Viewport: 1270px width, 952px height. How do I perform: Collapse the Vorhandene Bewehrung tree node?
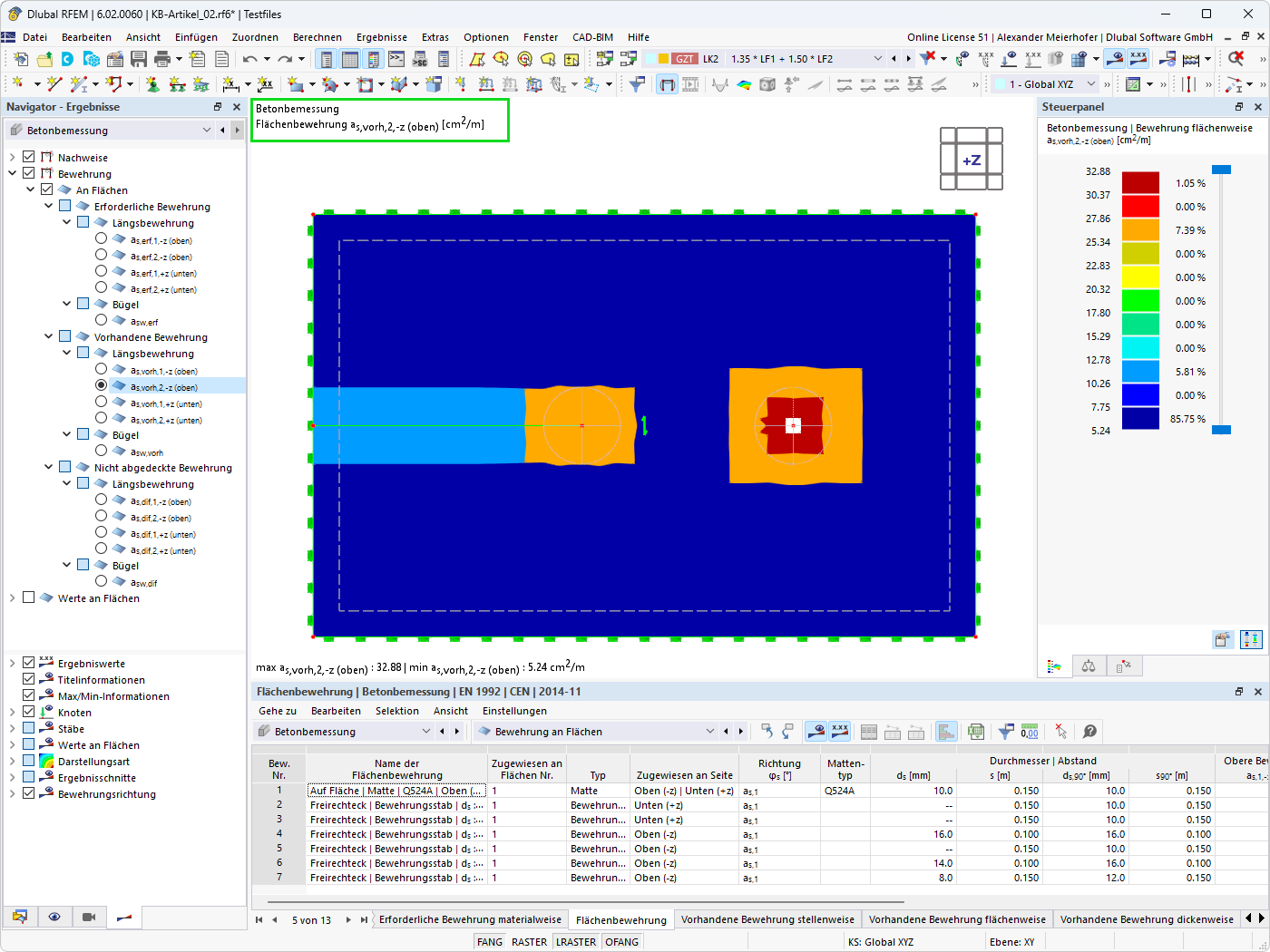[x=49, y=337]
